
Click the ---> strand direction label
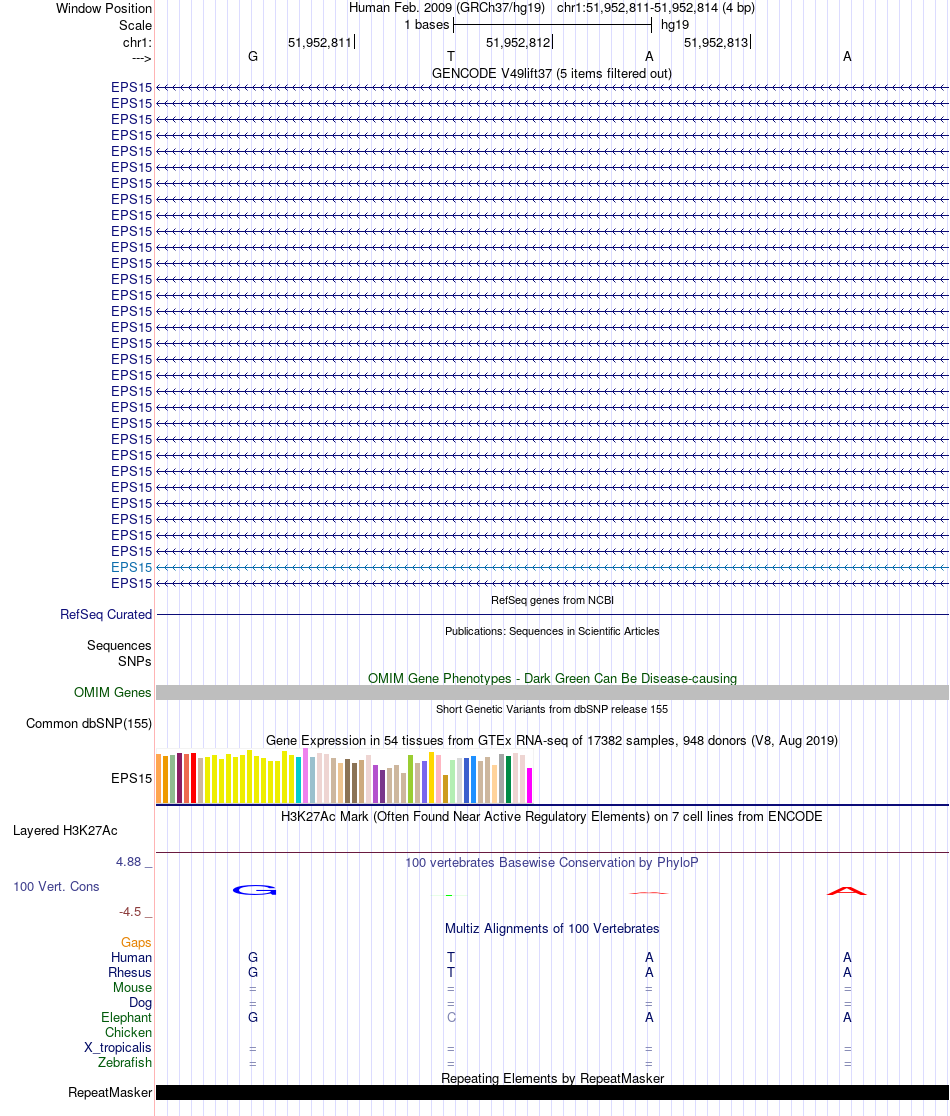pyautogui.click(x=142, y=58)
